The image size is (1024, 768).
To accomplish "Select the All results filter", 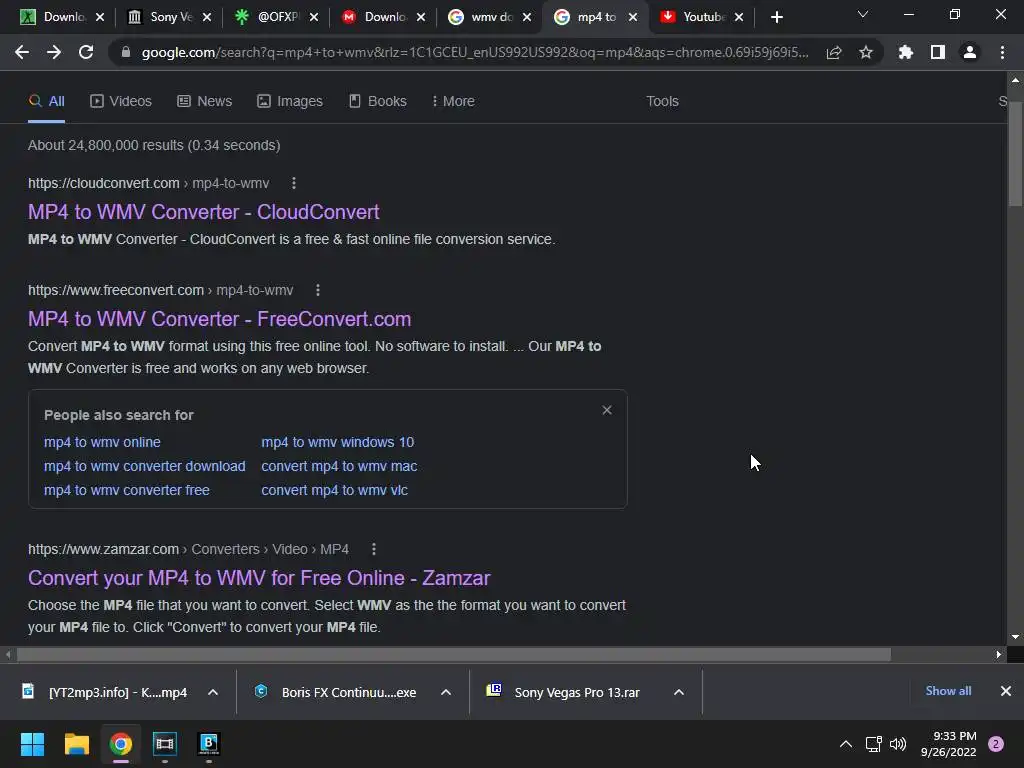I will (x=46, y=101).
